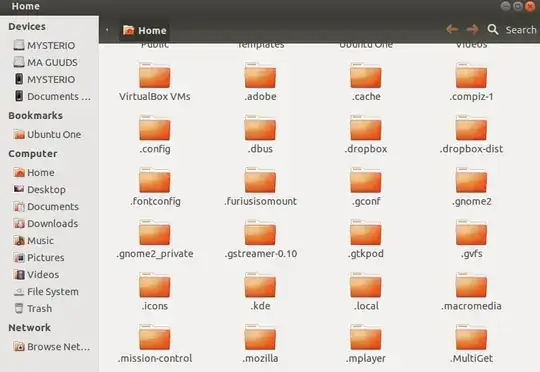Select the .gnome2 folder icon

point(471,180)
